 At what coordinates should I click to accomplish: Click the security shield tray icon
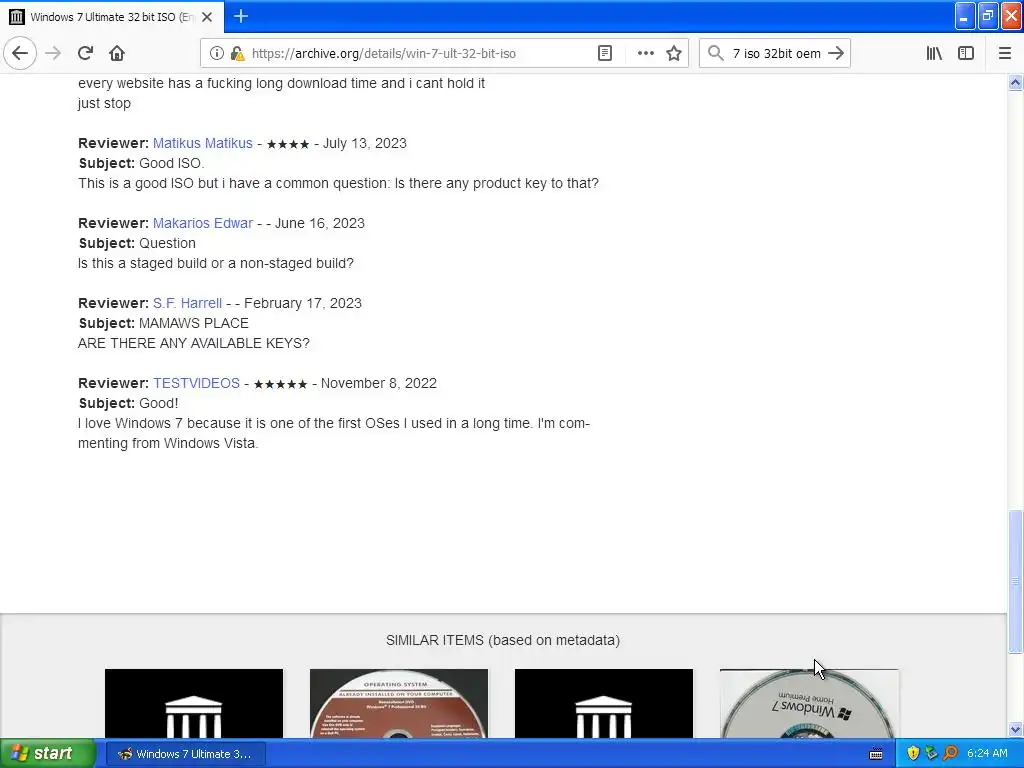pyautogui.click(x=913, y=754)
